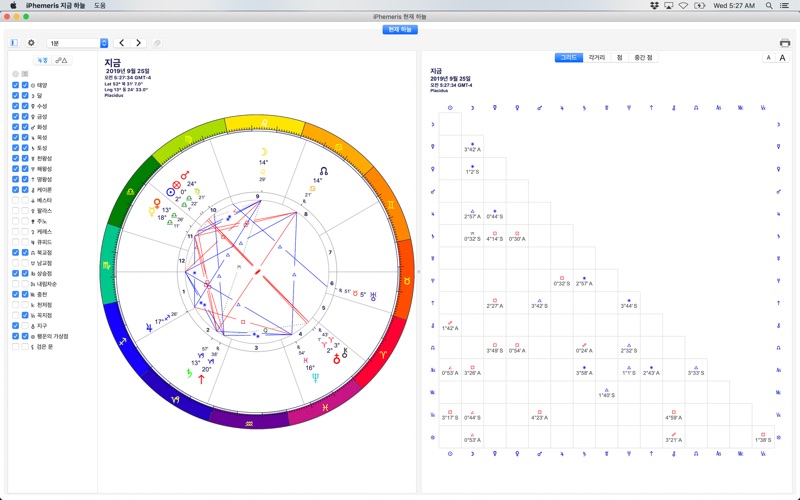Click the blue Sun glyph in chart wheel
This screenshot has width=800, height=500.
(x=170, y=192)
